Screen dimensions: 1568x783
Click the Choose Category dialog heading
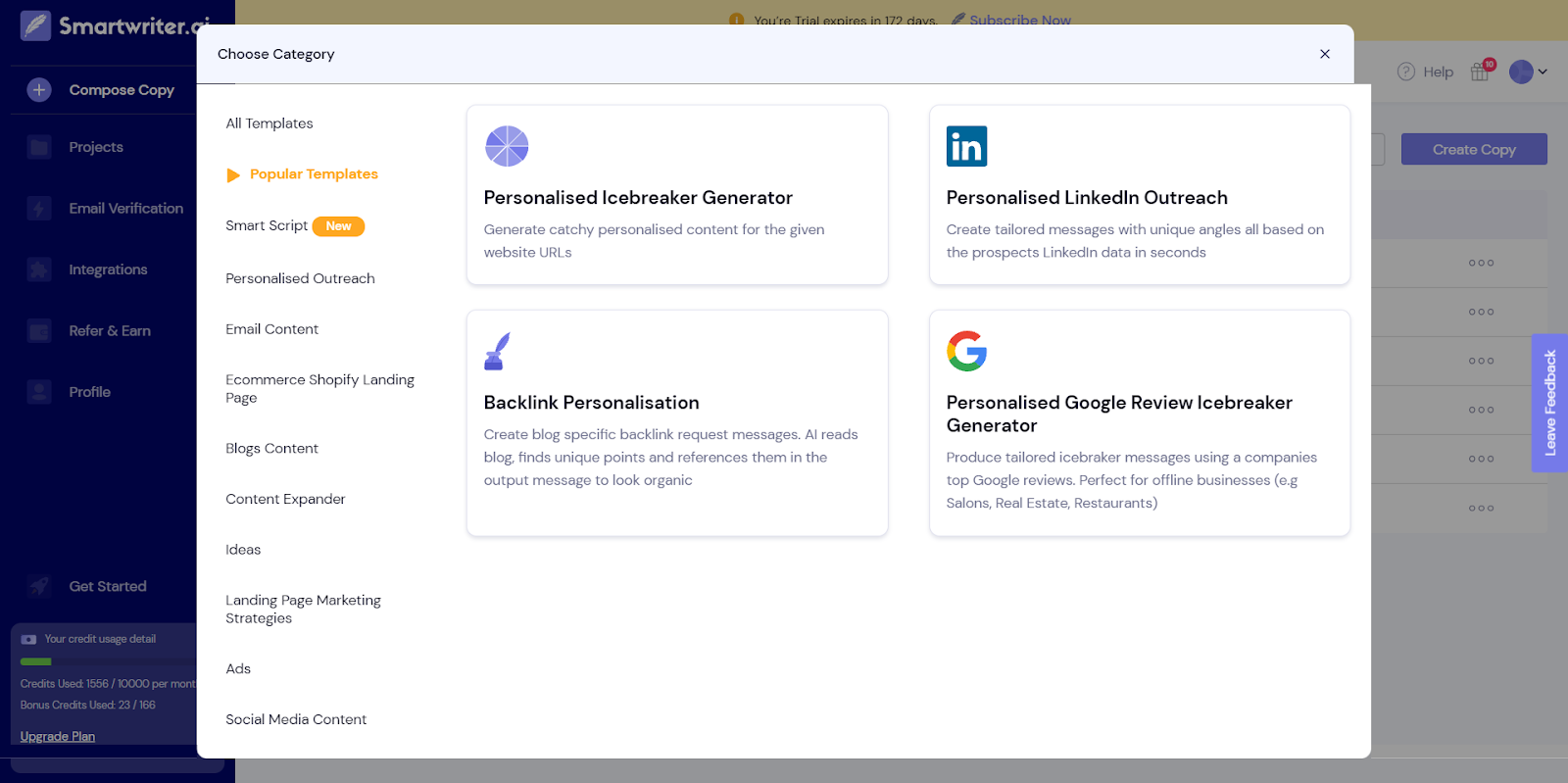(275, 54)
